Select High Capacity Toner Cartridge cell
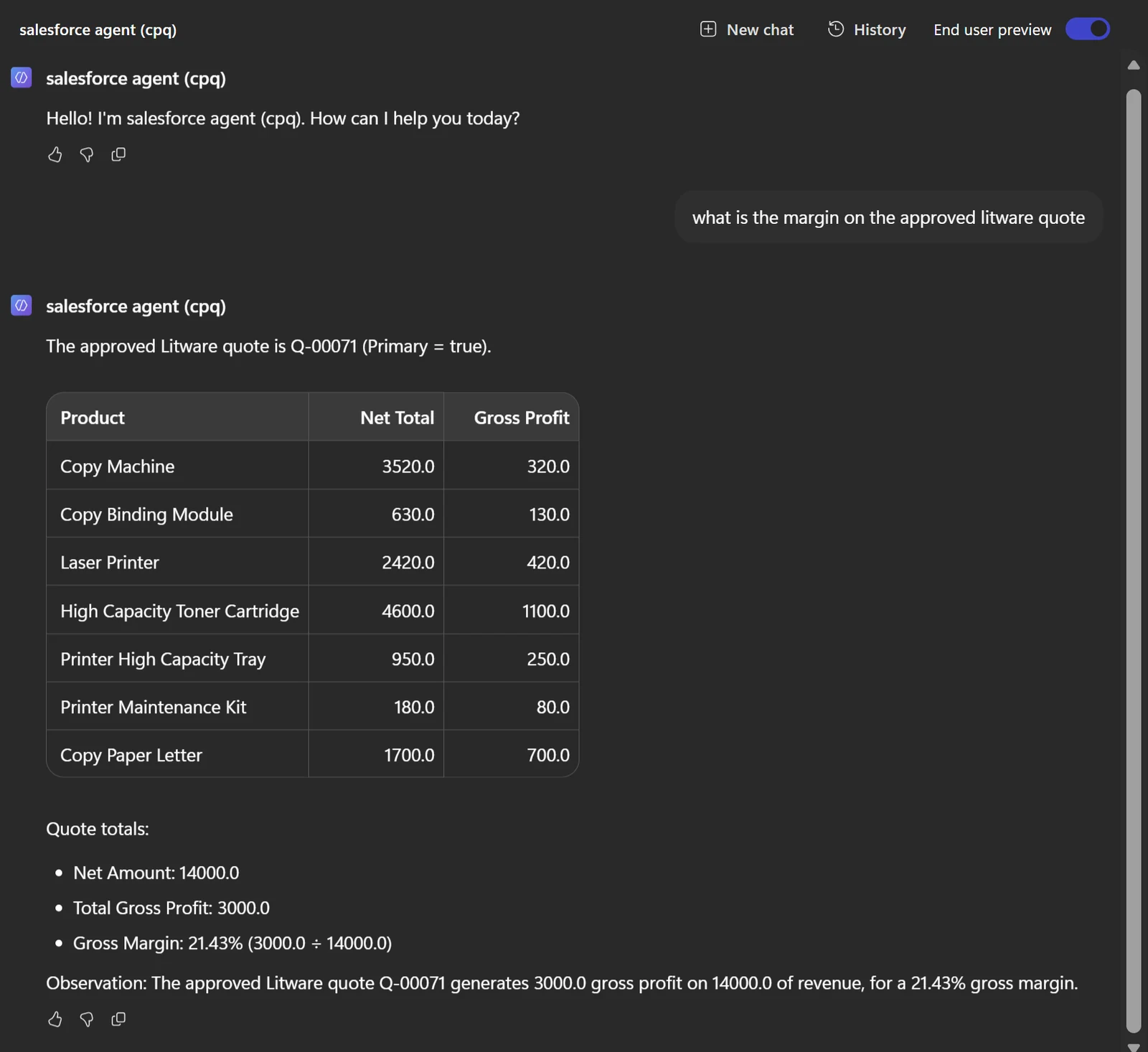Image resolution: width=1148 pixels, height=1052 pixels. coord(178,611)
